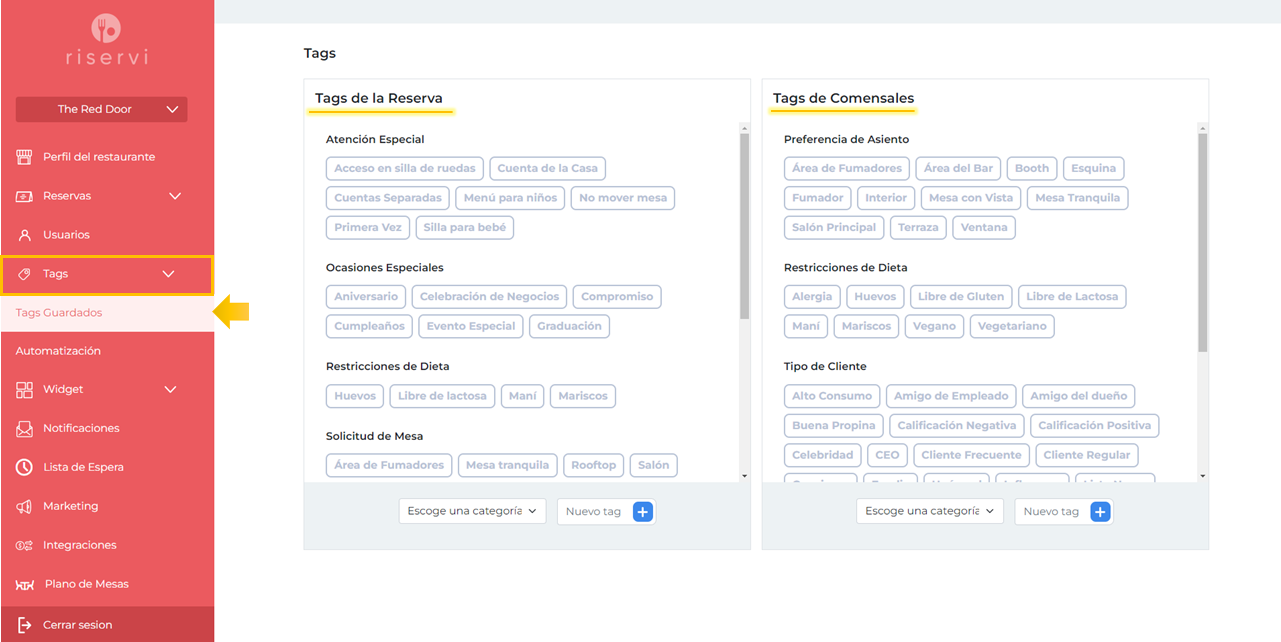Select tag Celebridad
The image size is (1281, 642).
point(823,455)
